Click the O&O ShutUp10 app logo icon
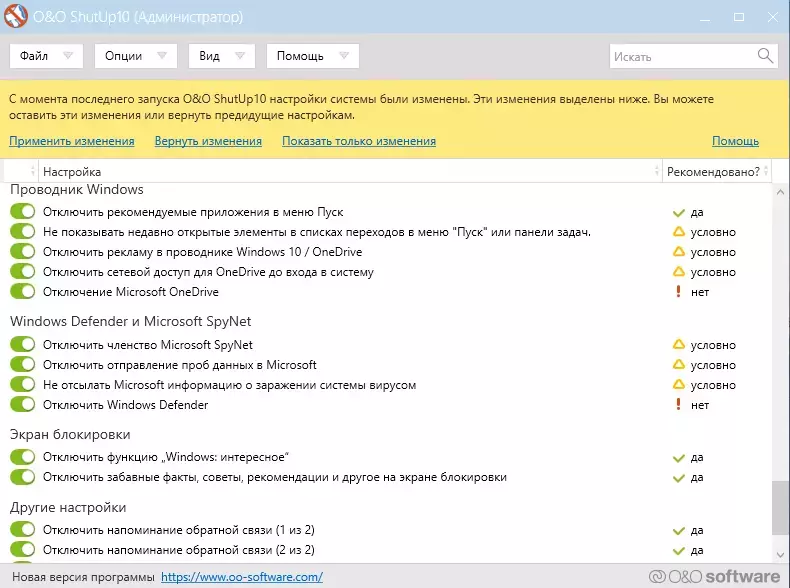The width and height of the screenshot is (790, 588). pos(16,16)
